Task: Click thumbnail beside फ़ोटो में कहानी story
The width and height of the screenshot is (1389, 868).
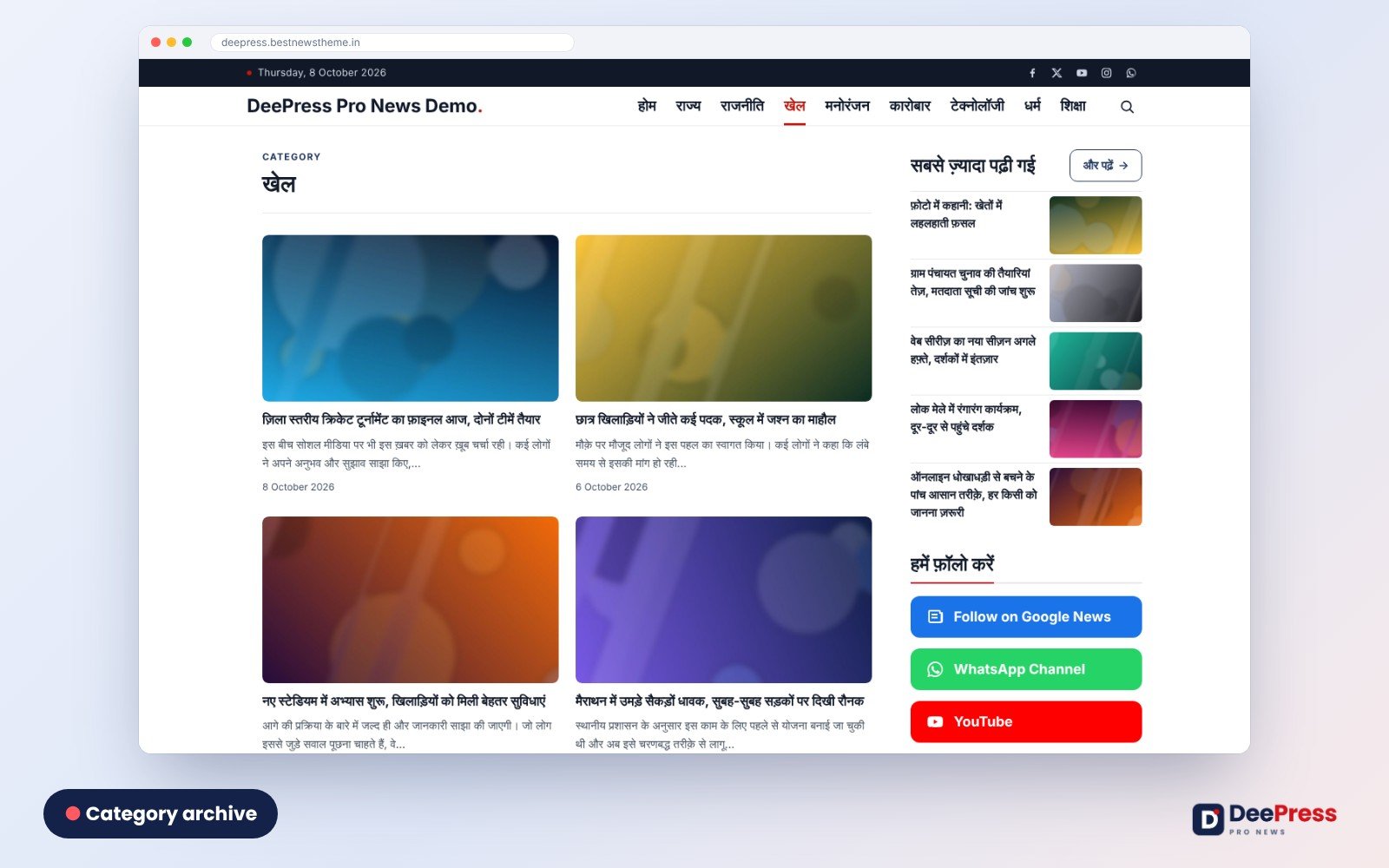Action: click(x=1096, y=226)
